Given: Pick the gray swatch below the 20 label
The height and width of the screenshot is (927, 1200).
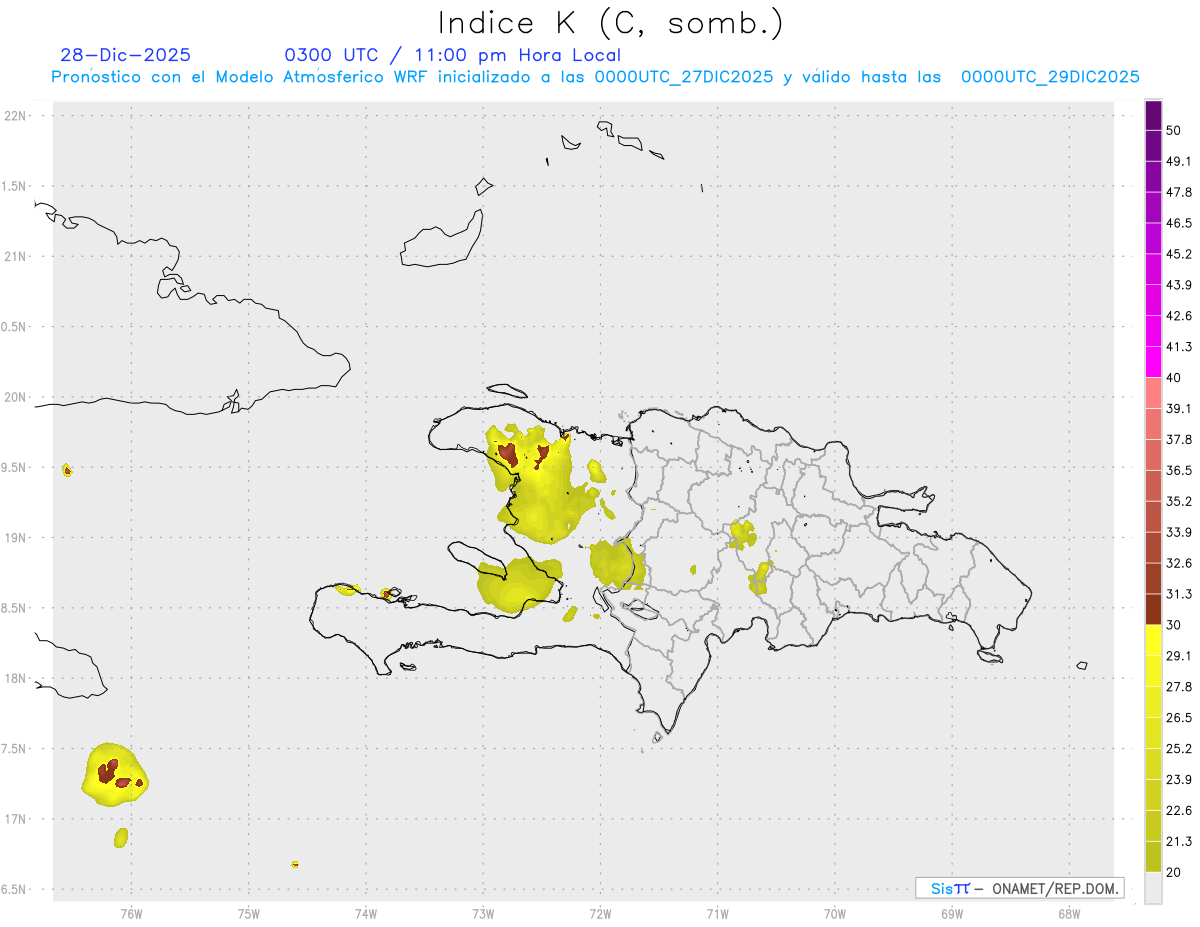Looking at the screenshot, I should point(1153,888).
